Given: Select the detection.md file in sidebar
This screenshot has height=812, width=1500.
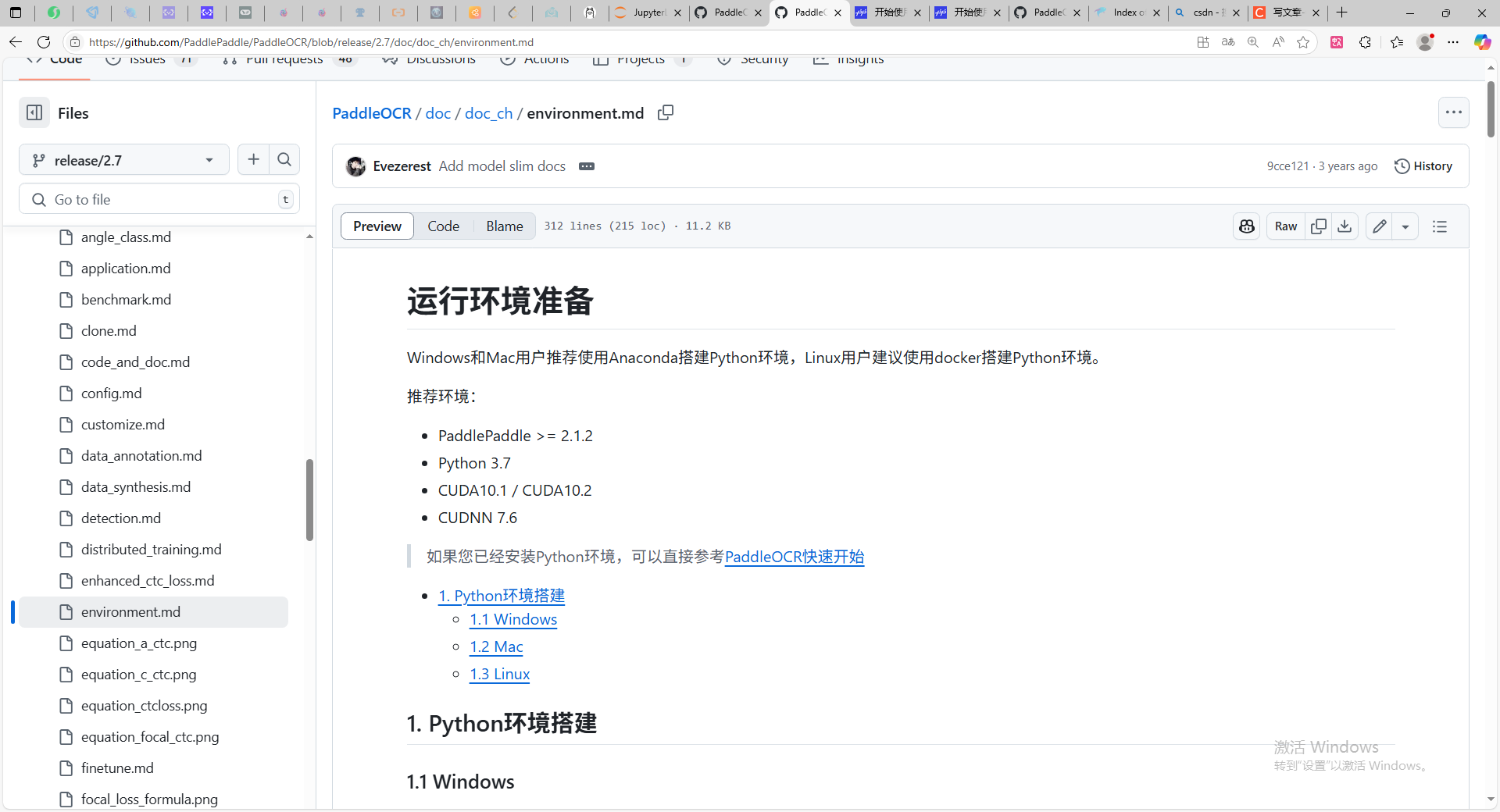Looking at the screenshot, I should tap(121, 518).
